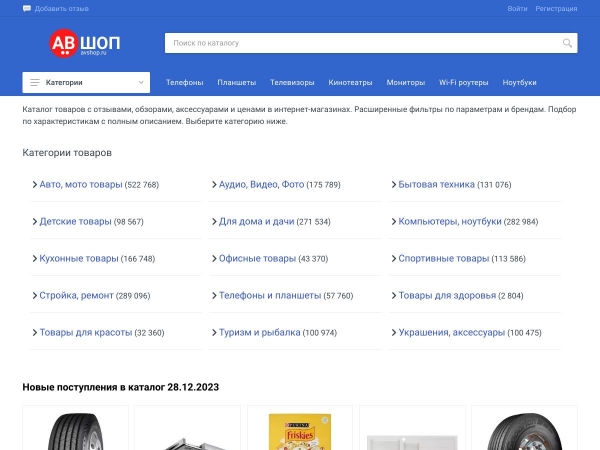Click chevron beside Туризм и рыбалка
This screenshot has width=600, height=450.
214,333
